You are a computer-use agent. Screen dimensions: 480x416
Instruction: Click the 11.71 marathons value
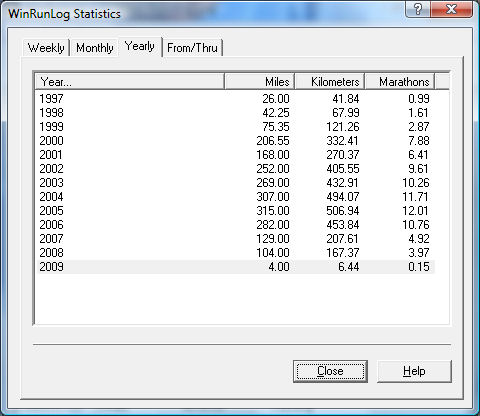[x=416, y=197]
